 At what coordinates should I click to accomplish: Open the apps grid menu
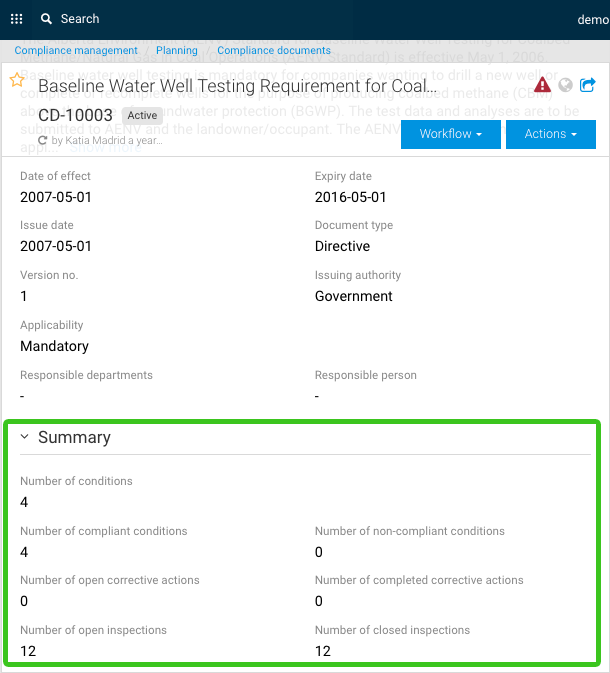click(x=16, y=19)
